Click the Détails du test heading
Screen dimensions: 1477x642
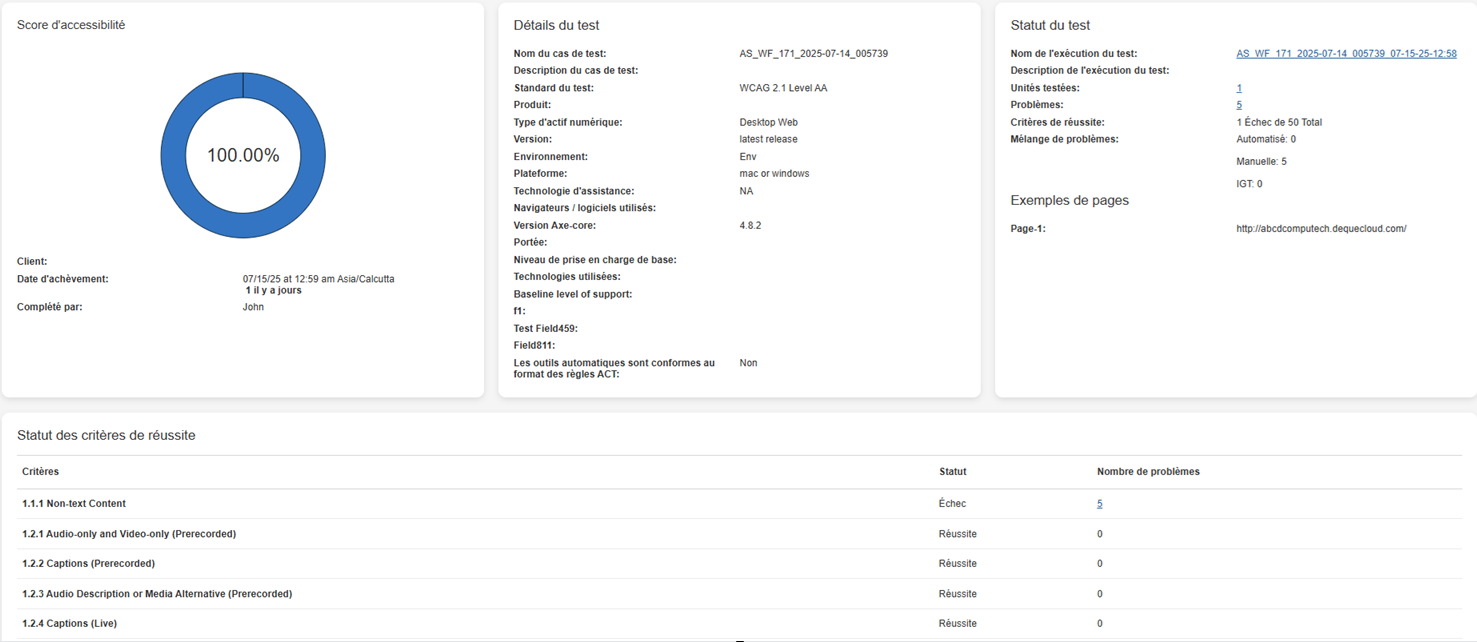556,25
